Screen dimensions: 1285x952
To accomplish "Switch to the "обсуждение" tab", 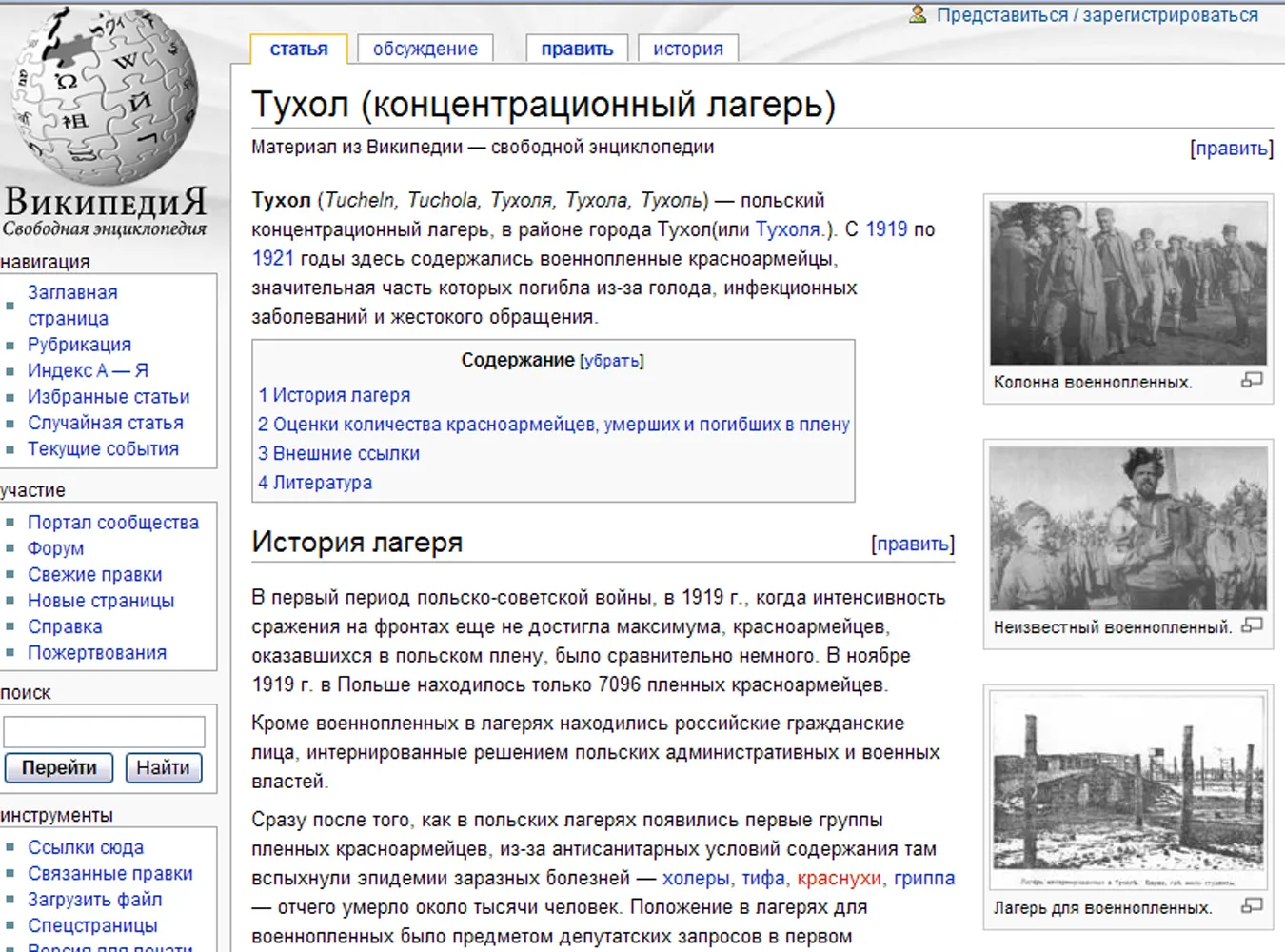I will click(x=425, y=48).
